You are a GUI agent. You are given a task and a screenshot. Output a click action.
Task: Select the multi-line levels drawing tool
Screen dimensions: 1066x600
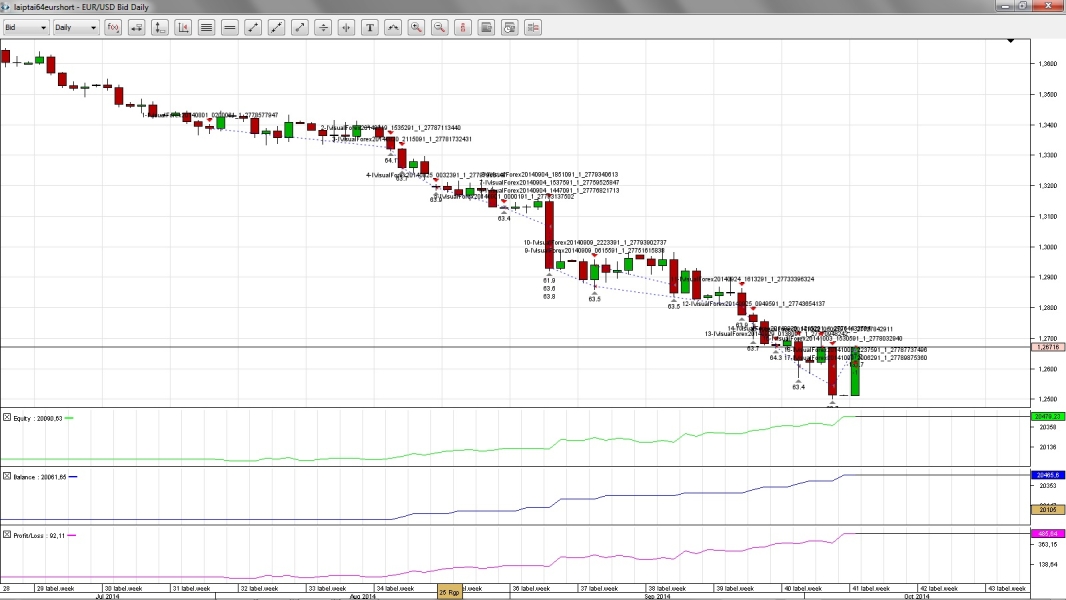click(206, 27)
